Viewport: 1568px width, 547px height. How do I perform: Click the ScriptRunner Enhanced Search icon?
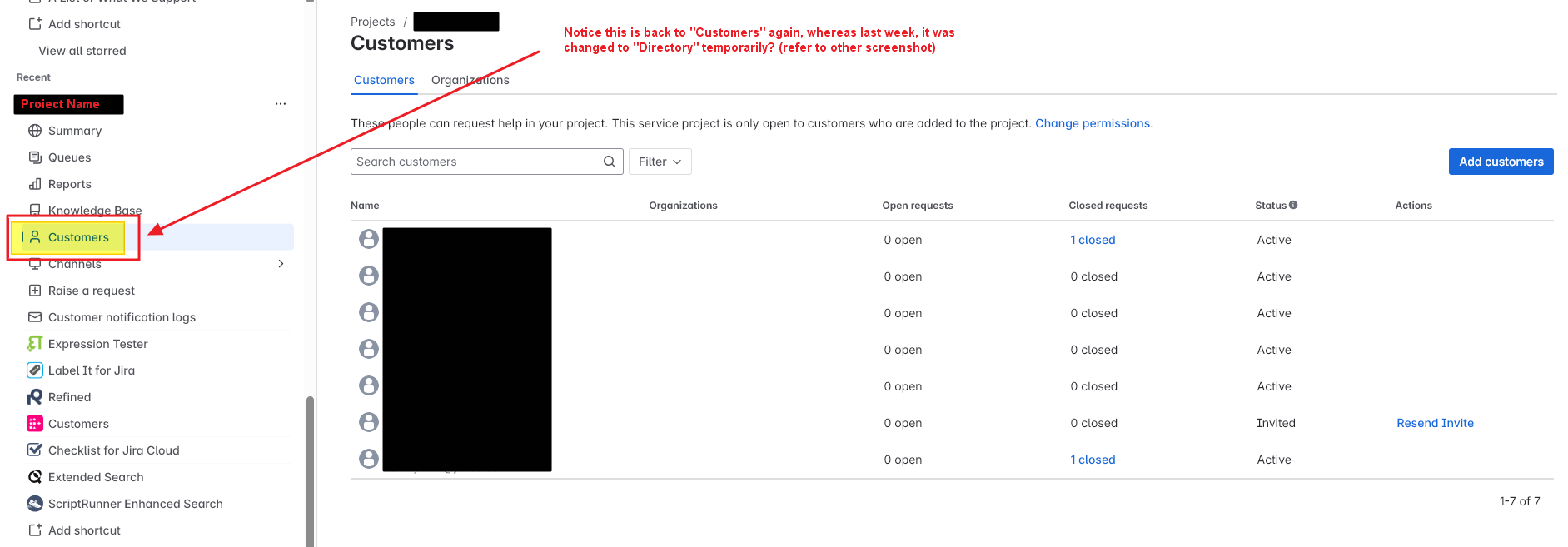pyautogui.click(x=35, y=504)
